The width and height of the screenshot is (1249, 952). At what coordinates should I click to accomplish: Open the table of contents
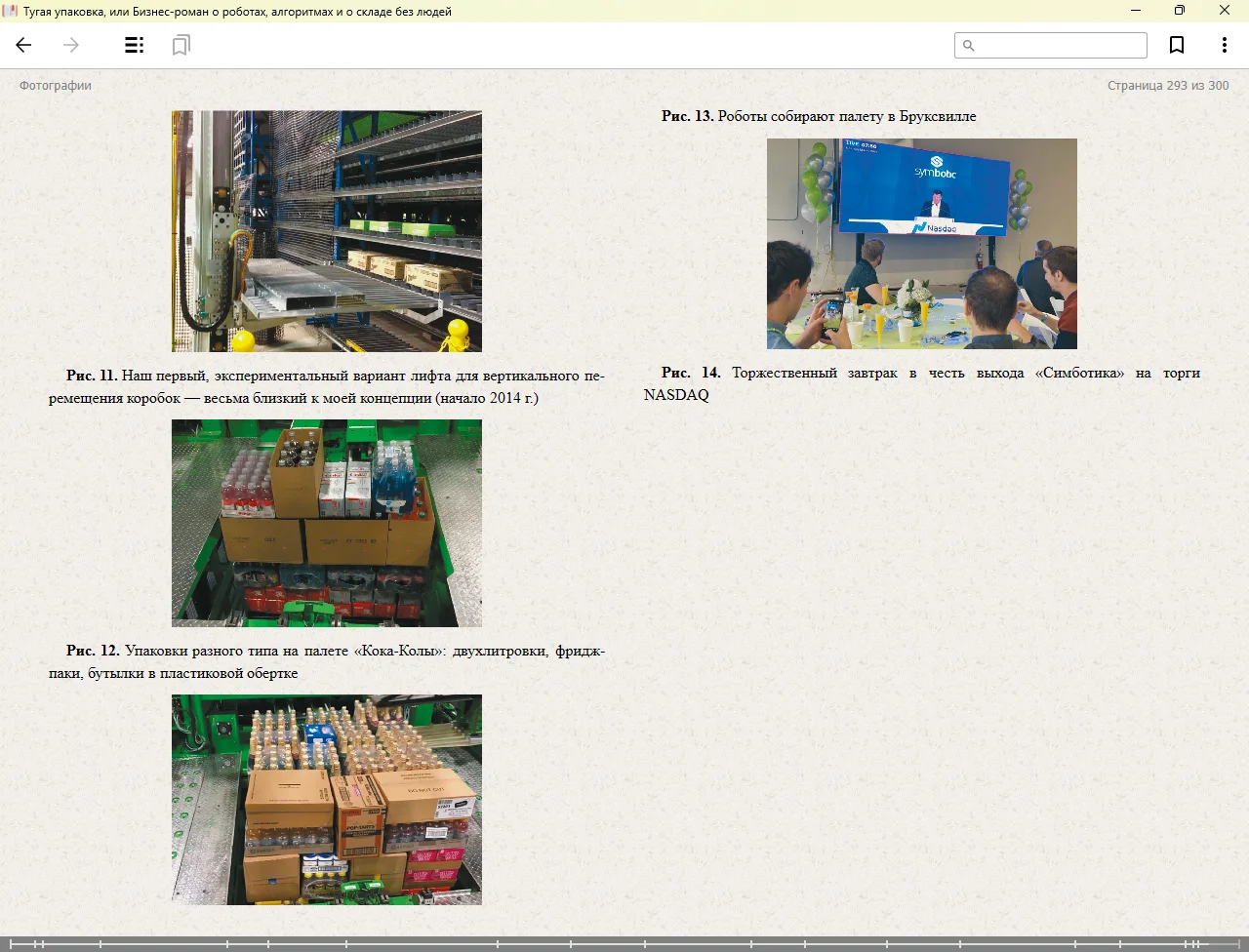135,45
